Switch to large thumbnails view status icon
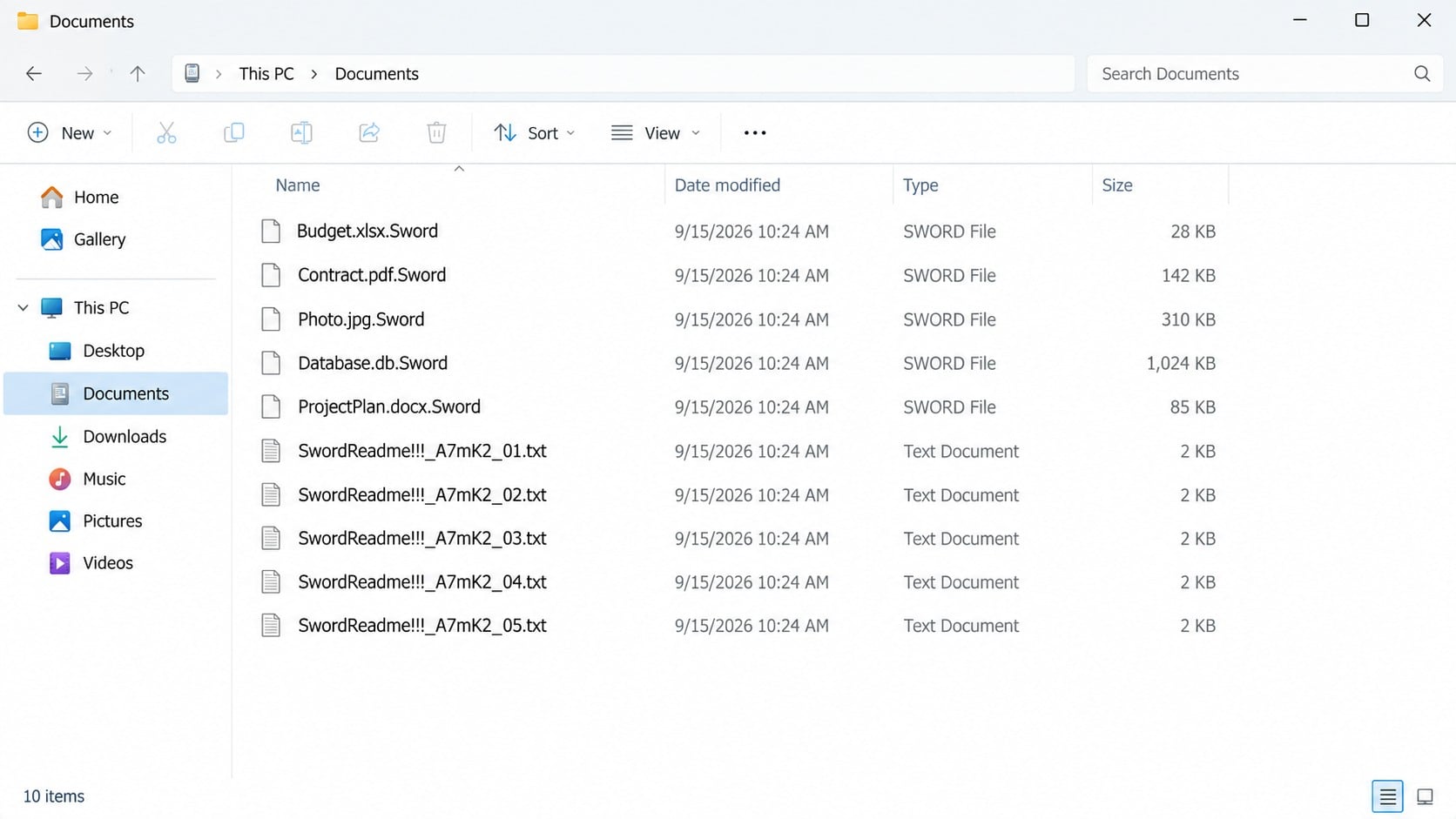The image size is (1456, 819). 1426,796
